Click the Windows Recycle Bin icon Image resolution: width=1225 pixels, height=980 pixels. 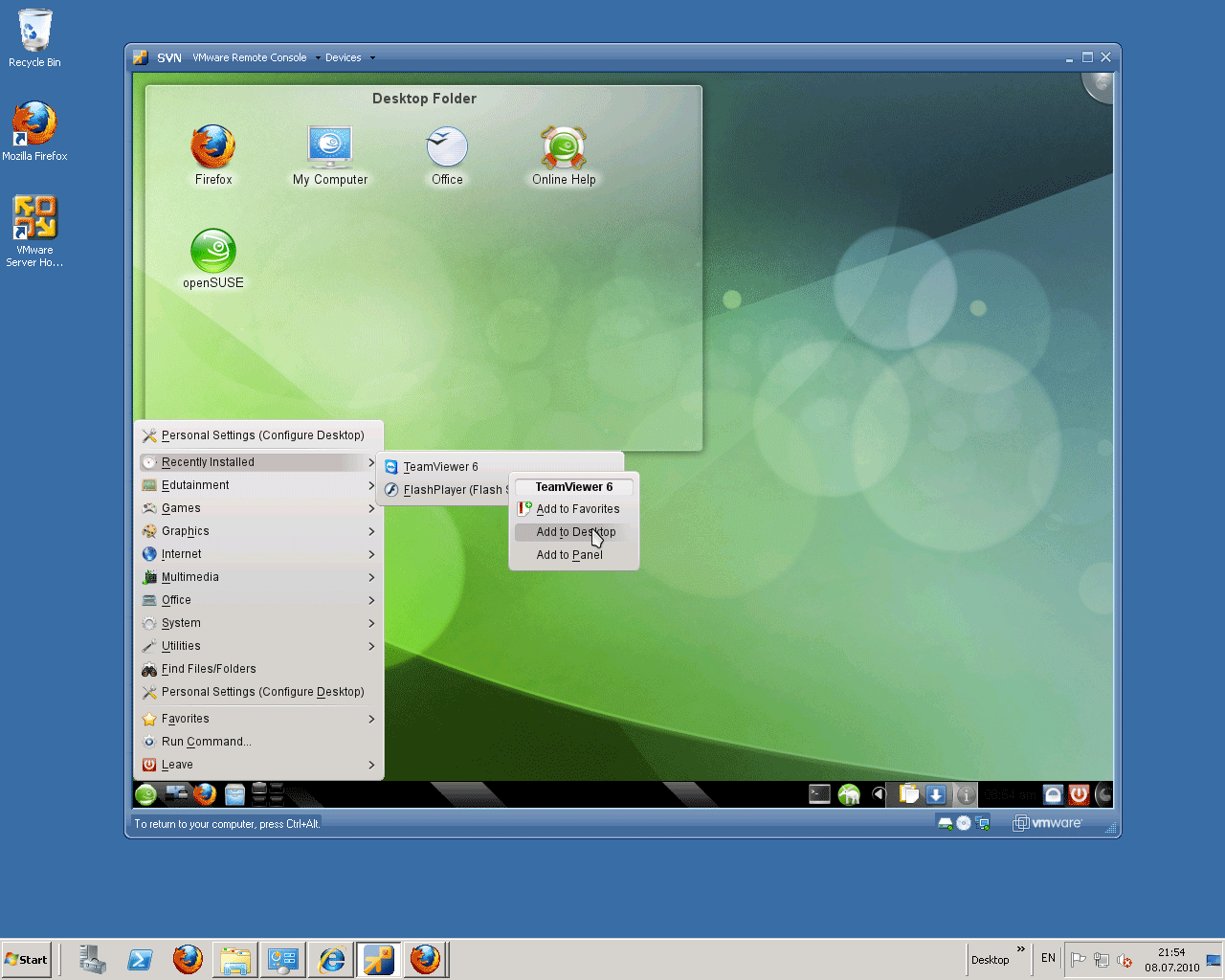point(34,38)
